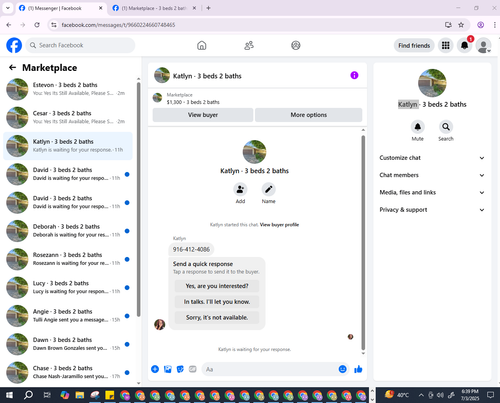Click Katlyn's profile photo beside quick responses

pos(160,324)
